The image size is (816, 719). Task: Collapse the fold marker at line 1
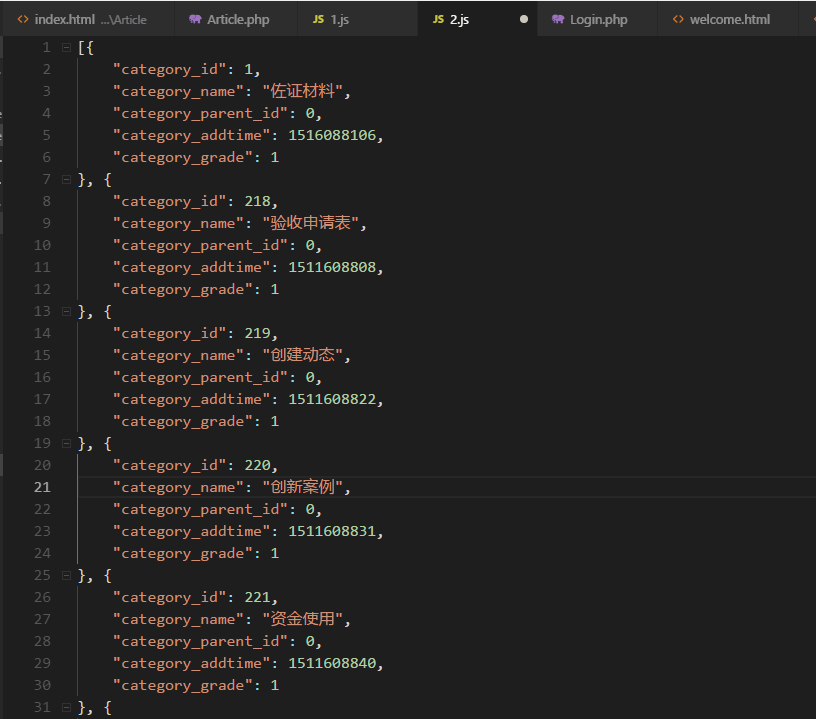tap(66, 48)
